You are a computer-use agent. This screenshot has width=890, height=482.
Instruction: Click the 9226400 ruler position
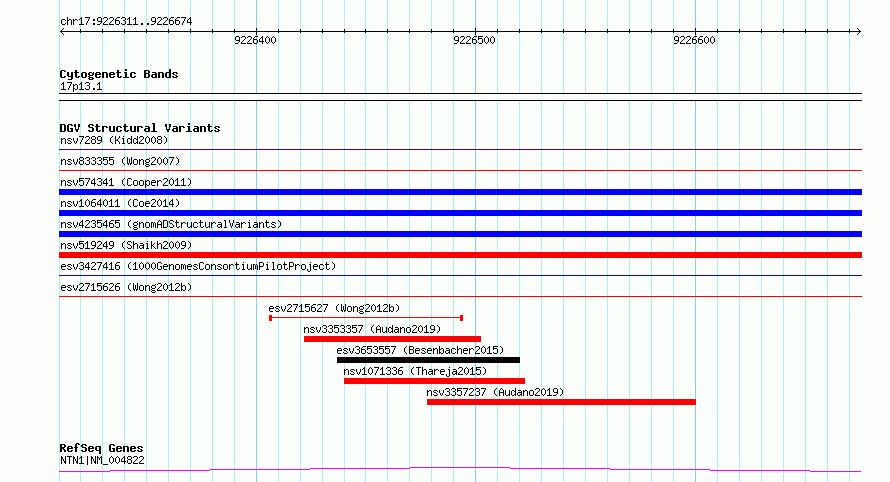tap(255, 40)
